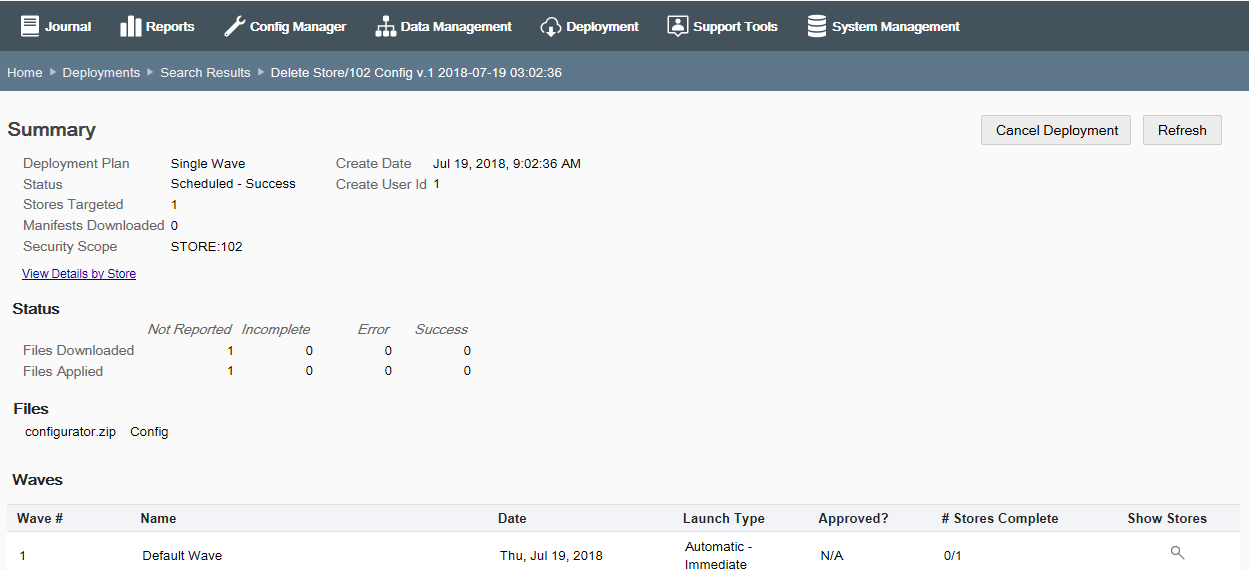Open the Reports menu
The width and height of the screenshot is (1249, 570).
pos(157,26)
